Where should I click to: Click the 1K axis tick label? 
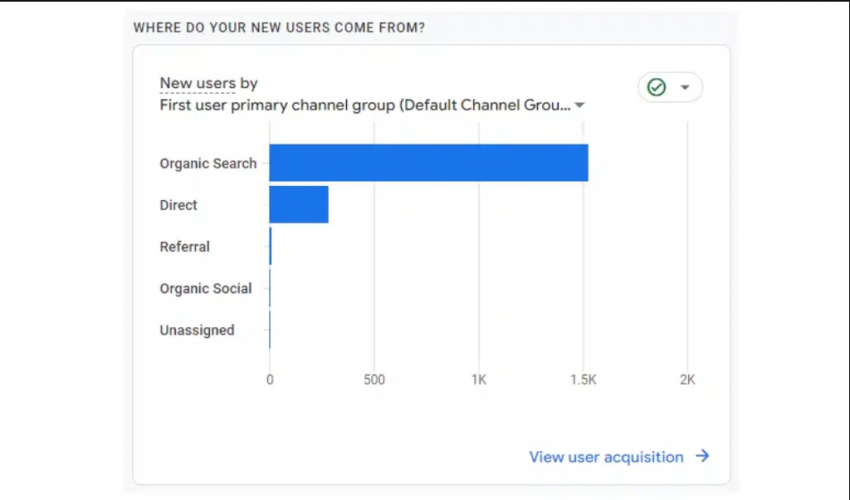[478, 380]
